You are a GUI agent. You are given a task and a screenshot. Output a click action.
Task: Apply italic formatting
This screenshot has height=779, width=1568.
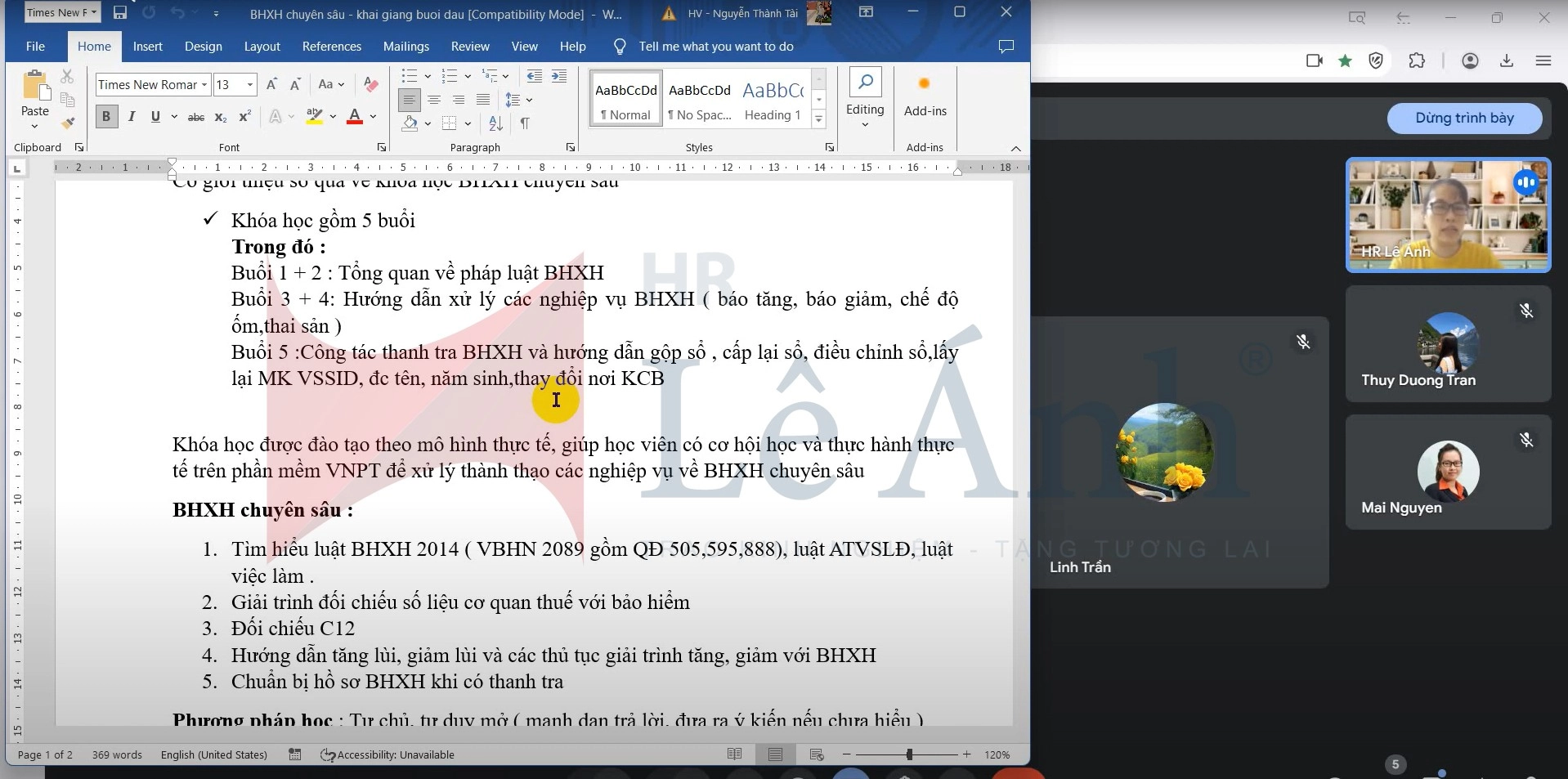132,117
